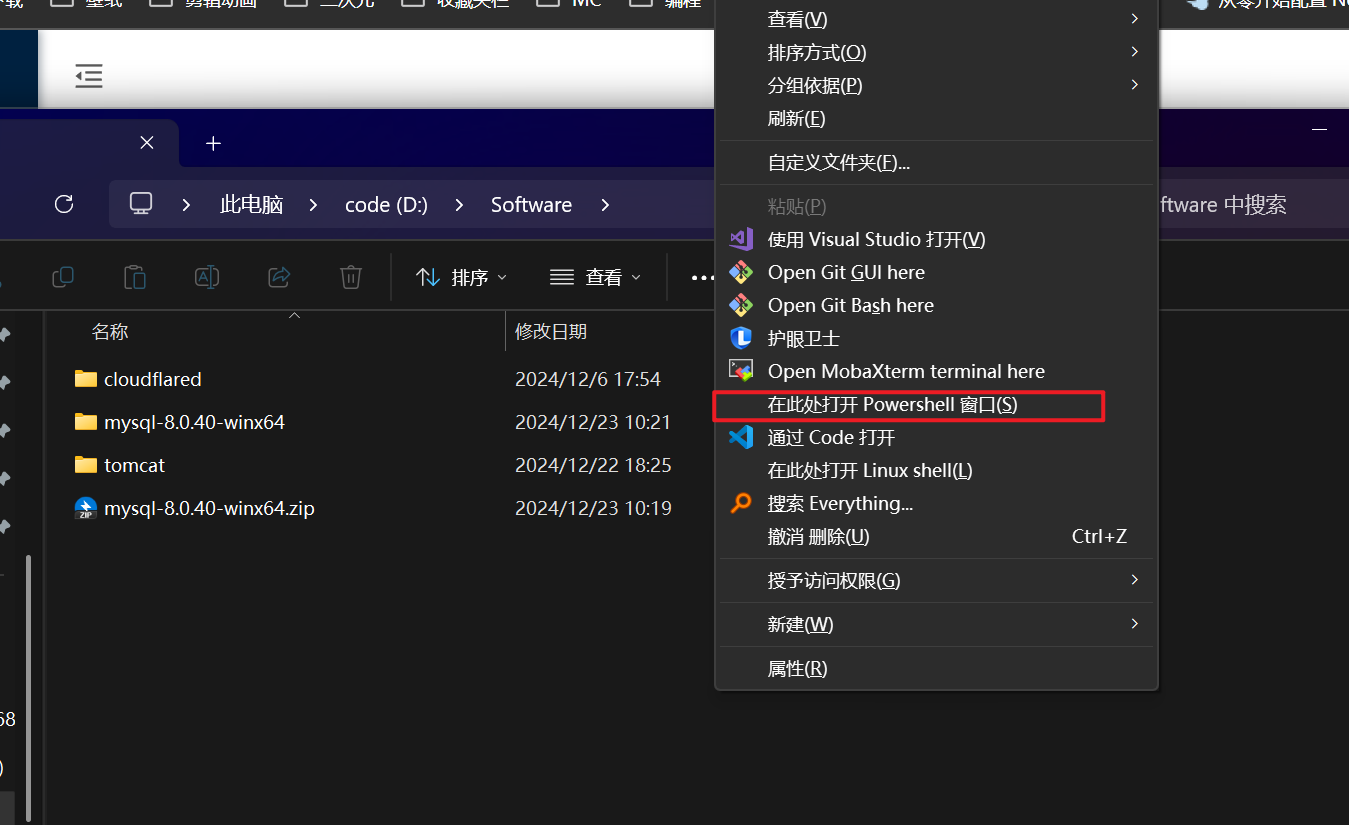This screenshot has height=825, width=1349.
Task: Open the 查看 view dropdown in toolbar
Action: 595,277
